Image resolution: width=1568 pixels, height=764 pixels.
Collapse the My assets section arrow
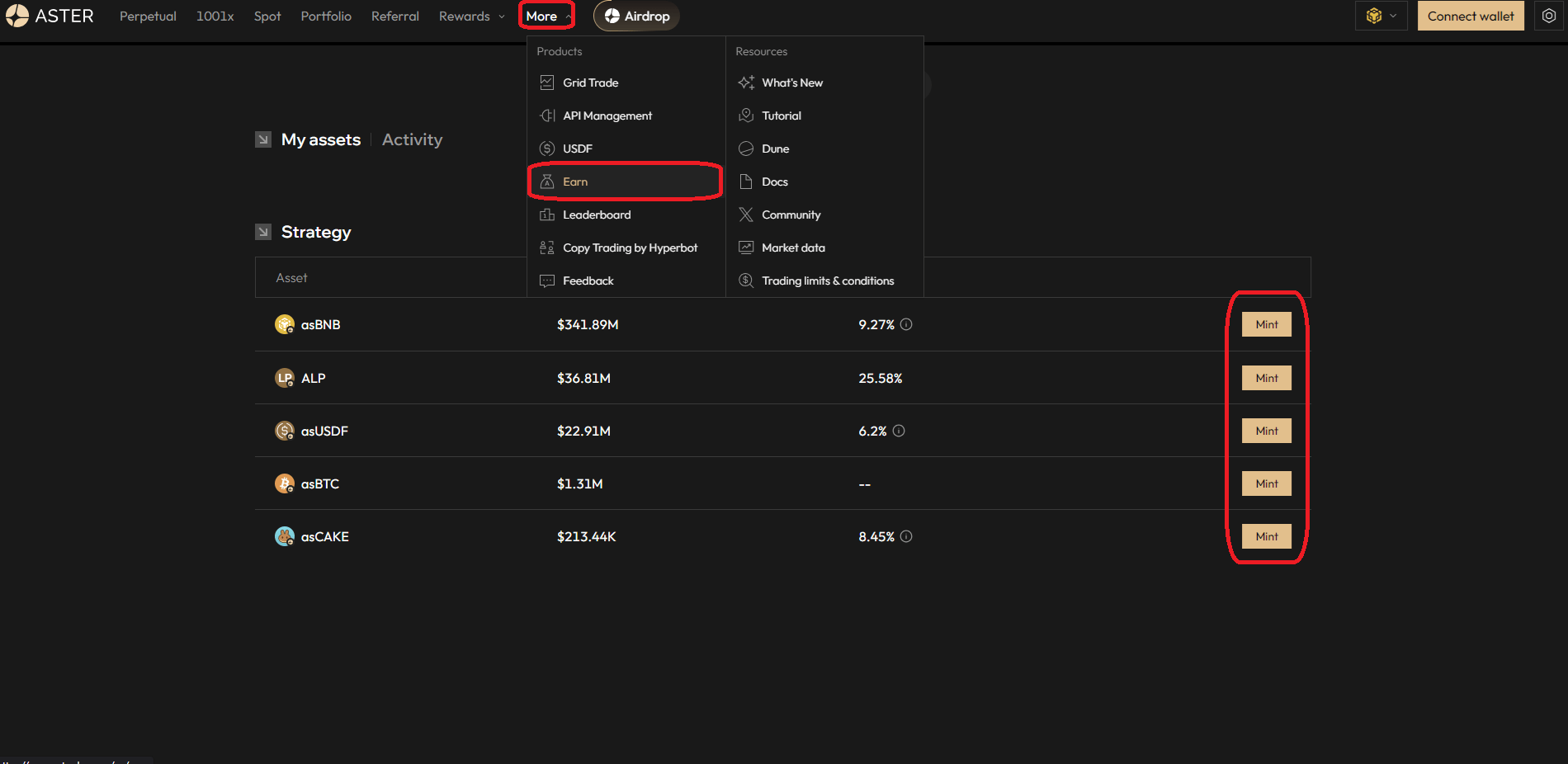point(263,139)
